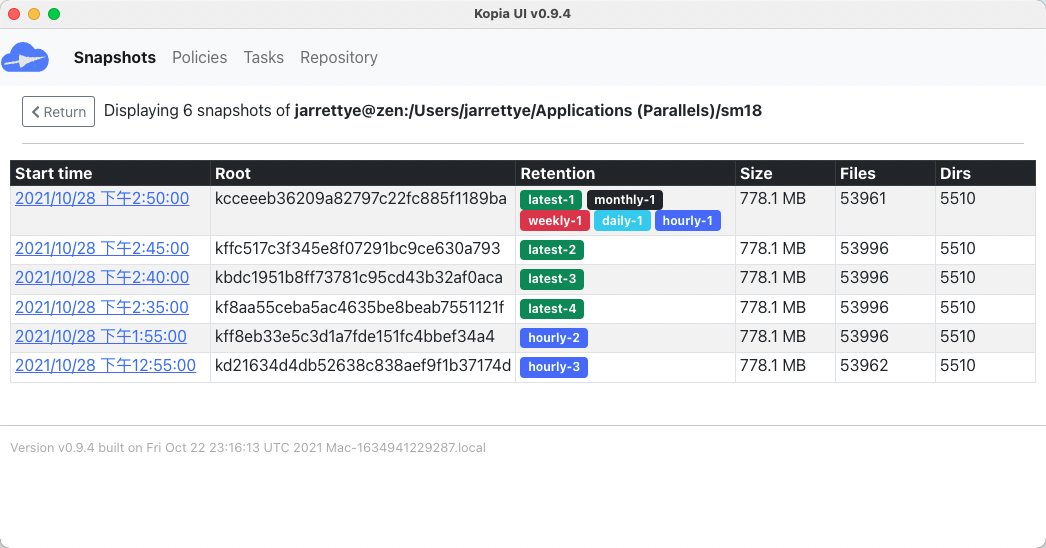Open the 2:35:00 snapshot link
Screen dimensions: 1046x548
(102, 307)
